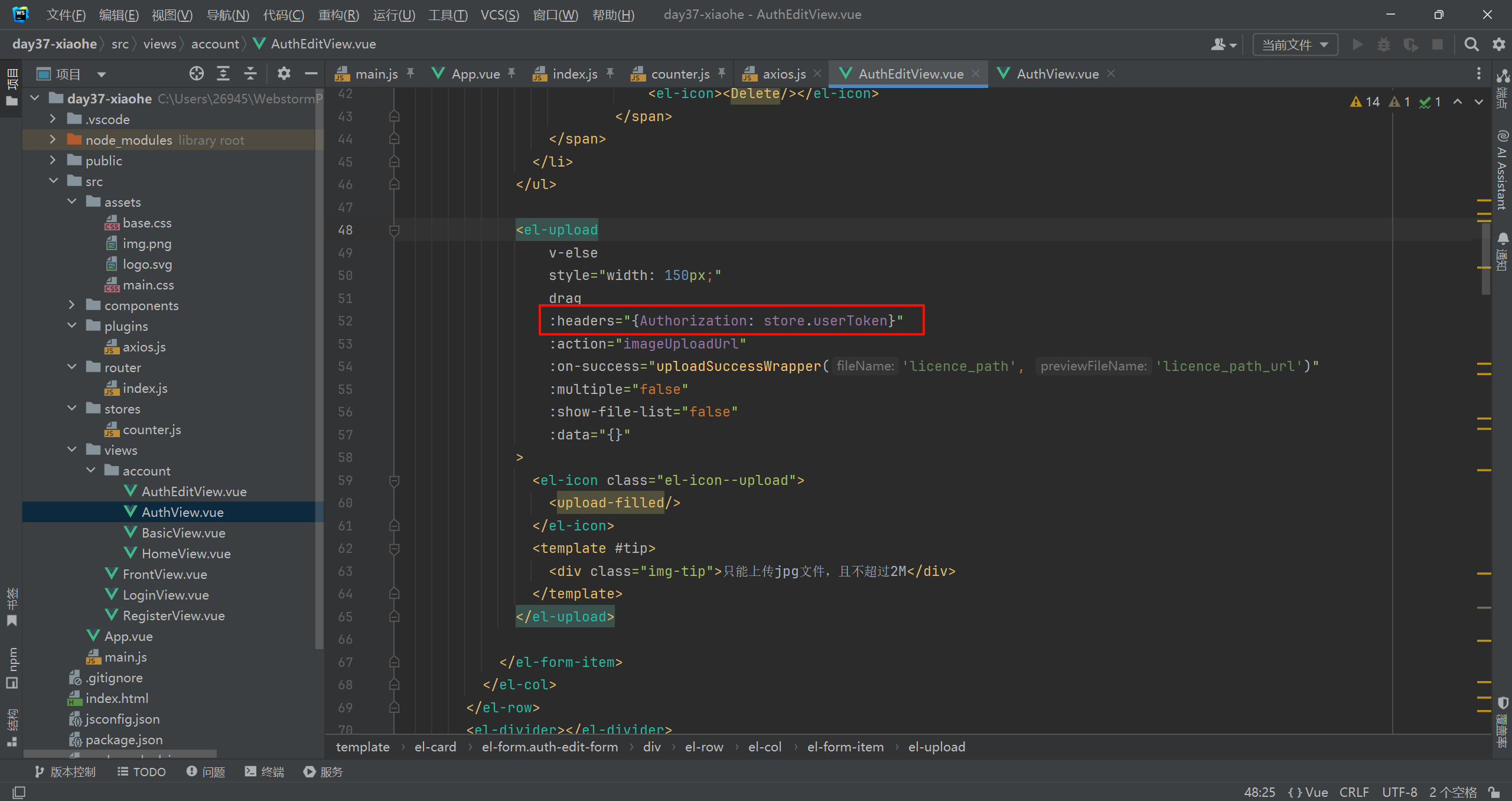Expand all items in project tree

click(223, 74)
